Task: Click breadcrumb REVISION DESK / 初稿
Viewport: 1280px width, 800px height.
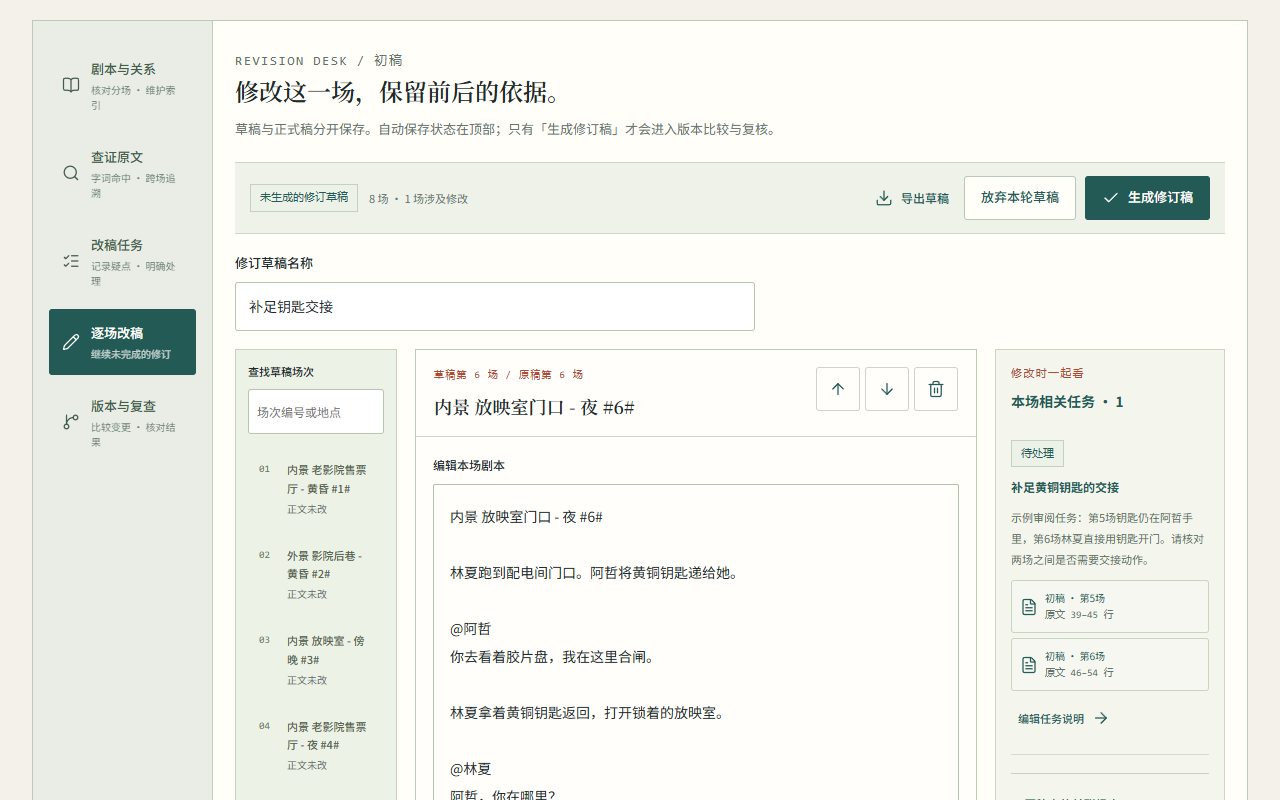Action: click(x=319, y=61)
